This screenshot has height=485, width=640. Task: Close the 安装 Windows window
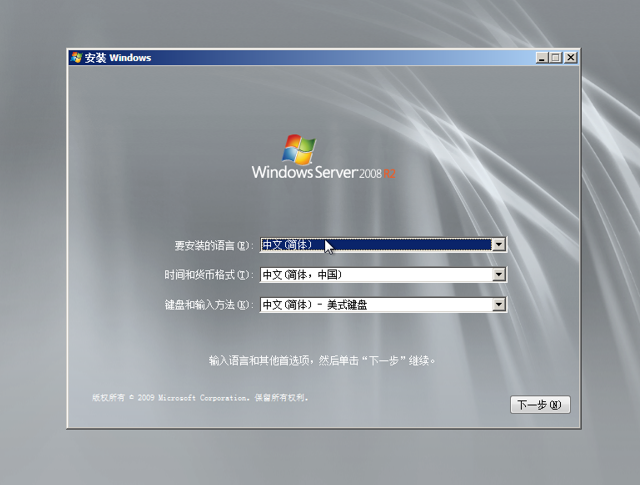[570, 58]
